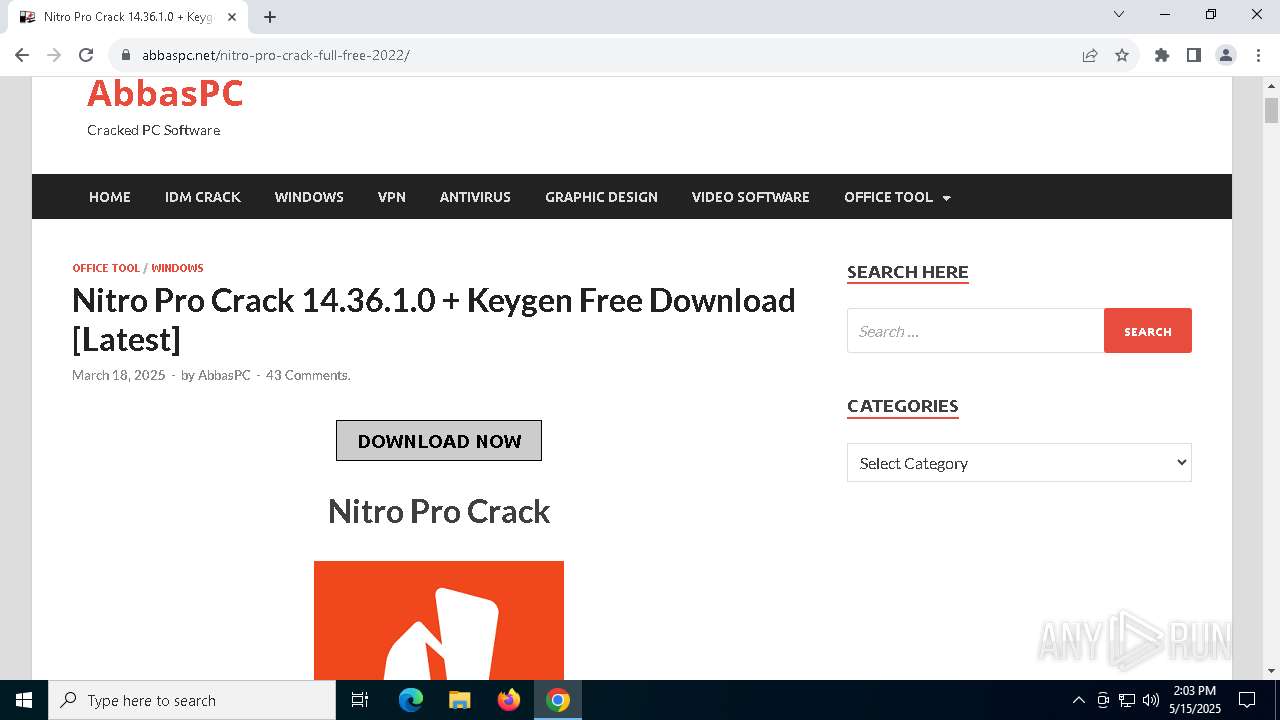
Task: Close the Nitro Pro Crack tab
Action: (232, 17)
